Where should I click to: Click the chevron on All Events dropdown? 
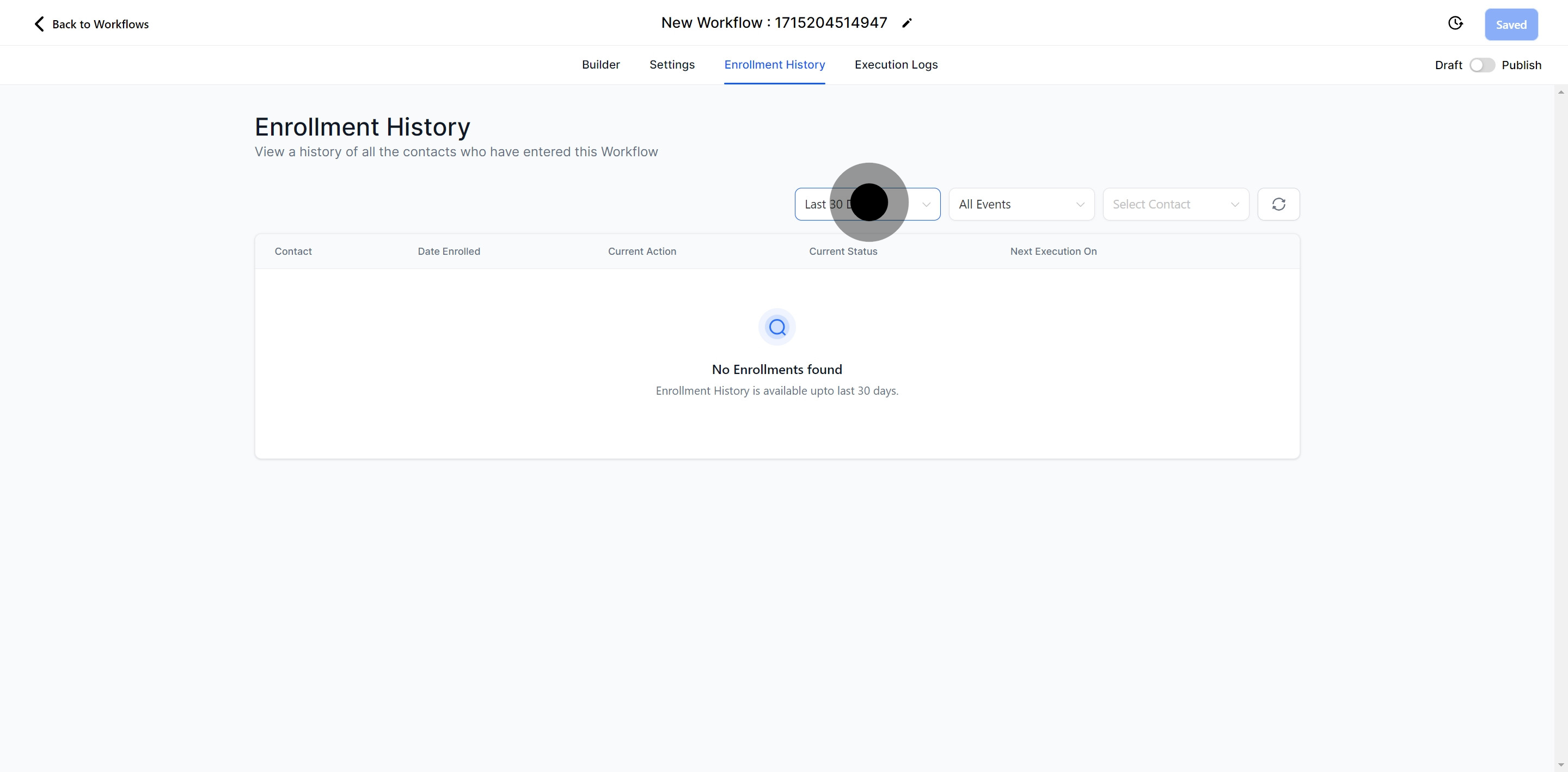[x=1080, y=205]
